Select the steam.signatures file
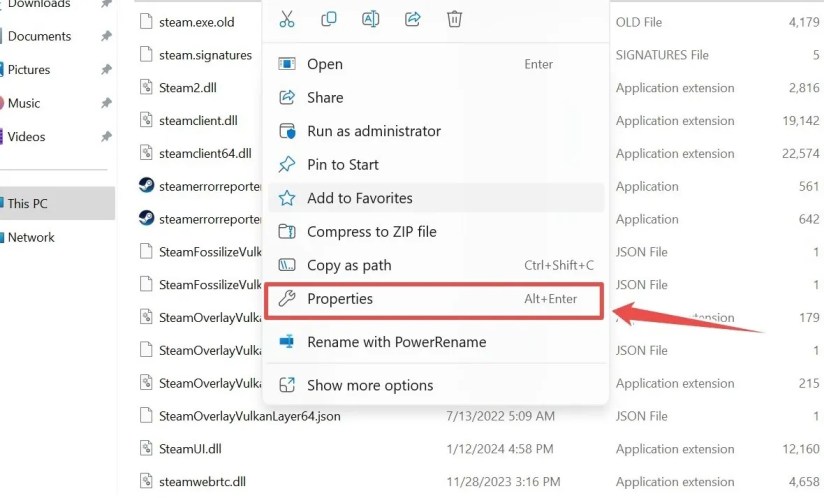Viewport: 824px width, 498px height. click(x=205, y=55)
